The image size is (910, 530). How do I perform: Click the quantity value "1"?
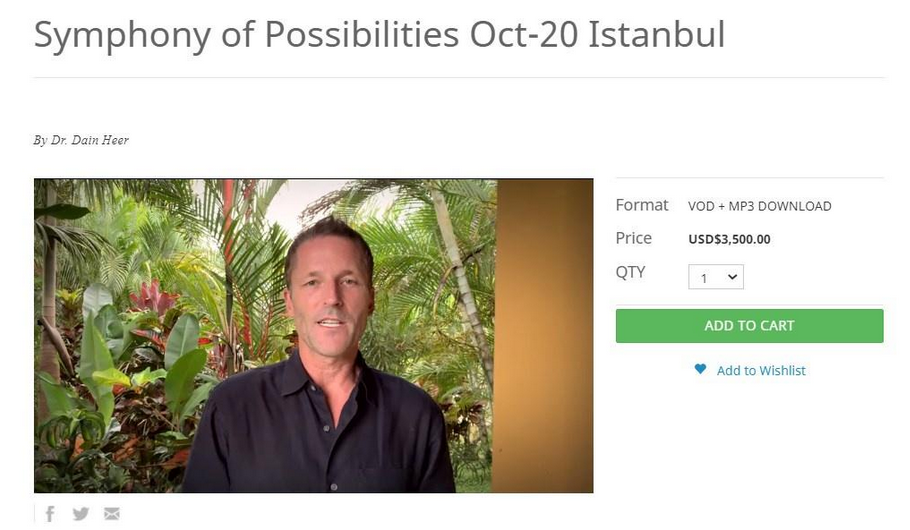704,278
